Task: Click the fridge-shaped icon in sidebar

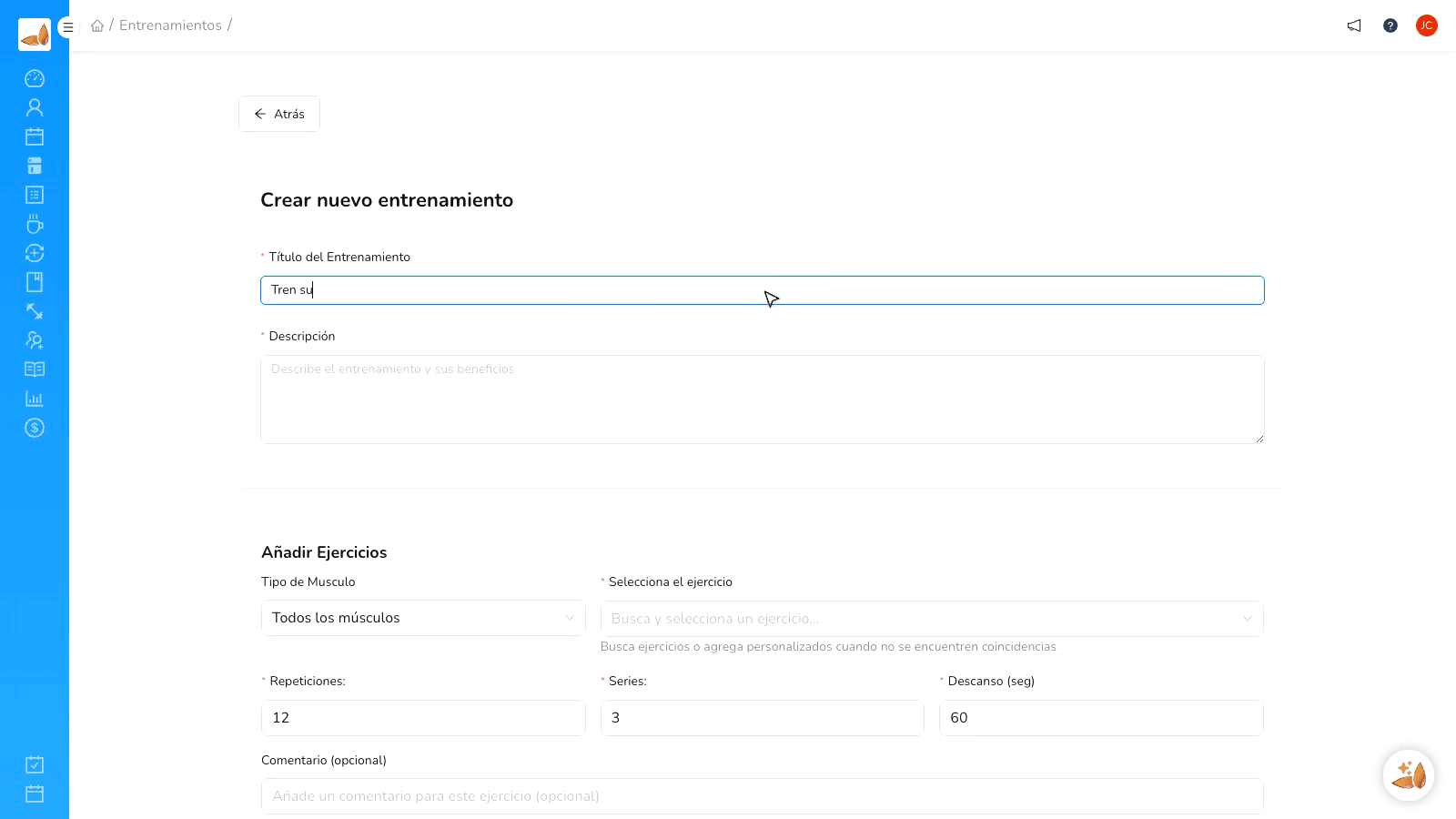Action: (x=35, y=166)
